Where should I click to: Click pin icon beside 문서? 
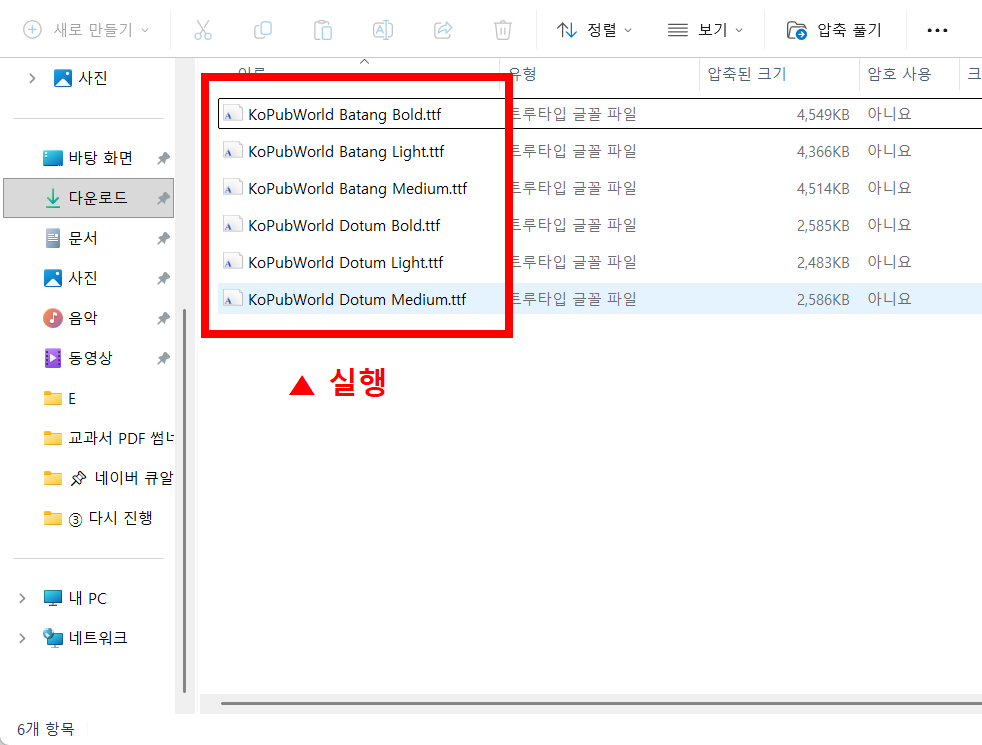click(163, 238)
